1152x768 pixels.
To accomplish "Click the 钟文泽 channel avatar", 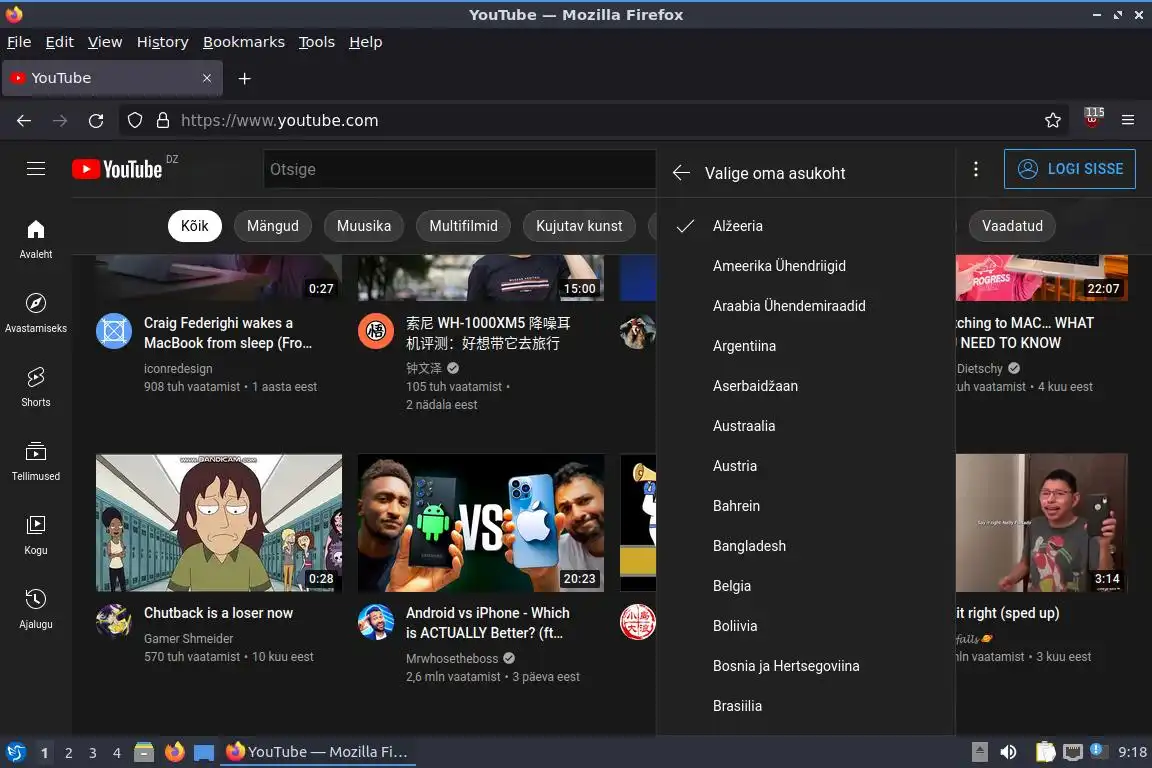I will pyautogui.click(x=375, y=331).
